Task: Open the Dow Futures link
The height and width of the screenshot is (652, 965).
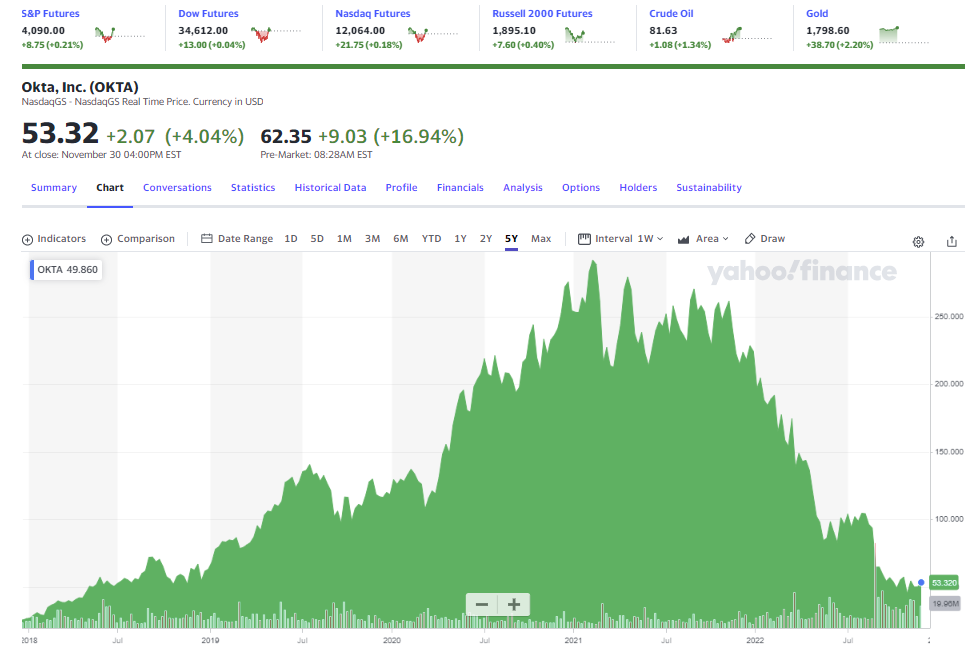Action: (x=208, y=14)
